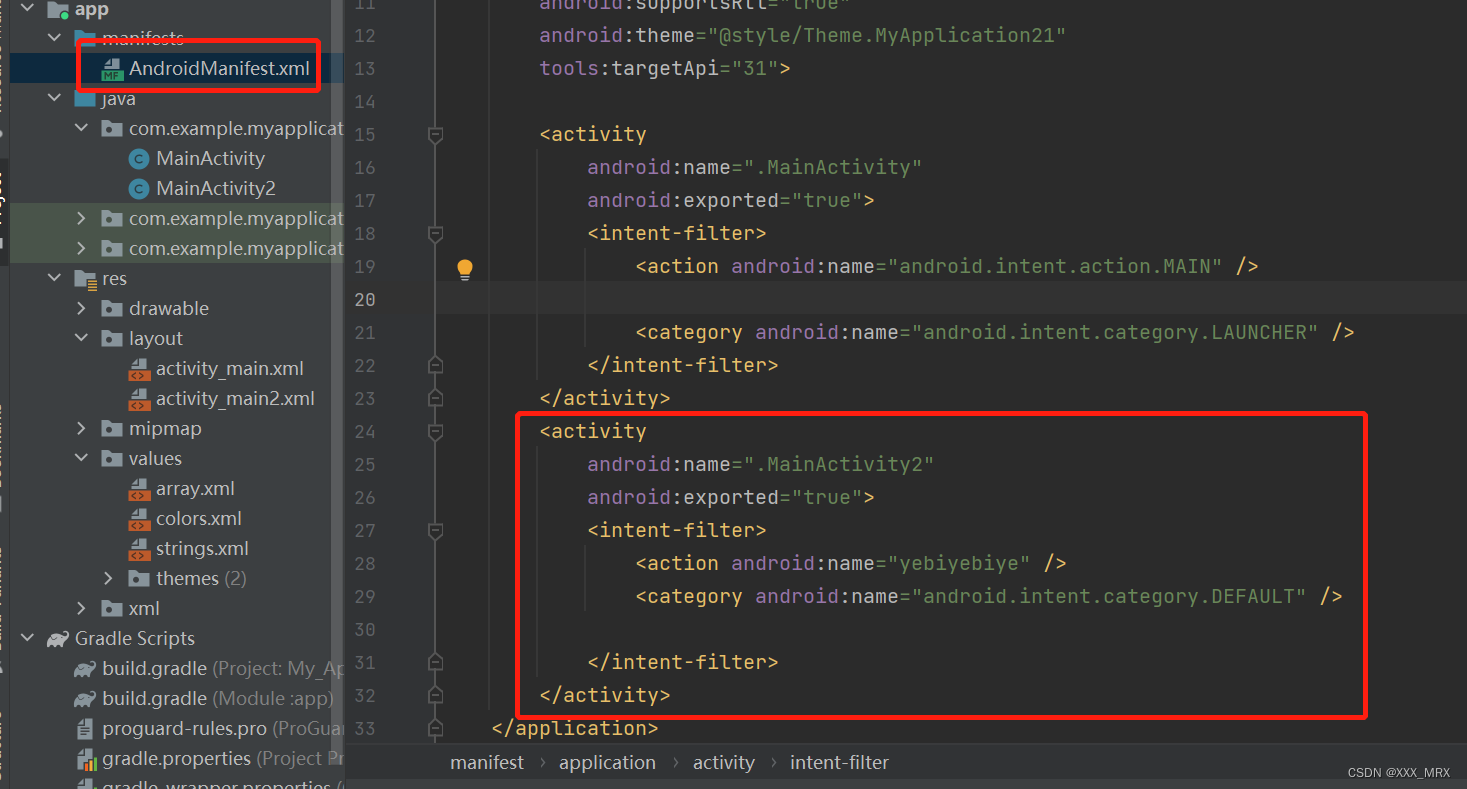Select the manifest breadcrumb

coord(487,762)
